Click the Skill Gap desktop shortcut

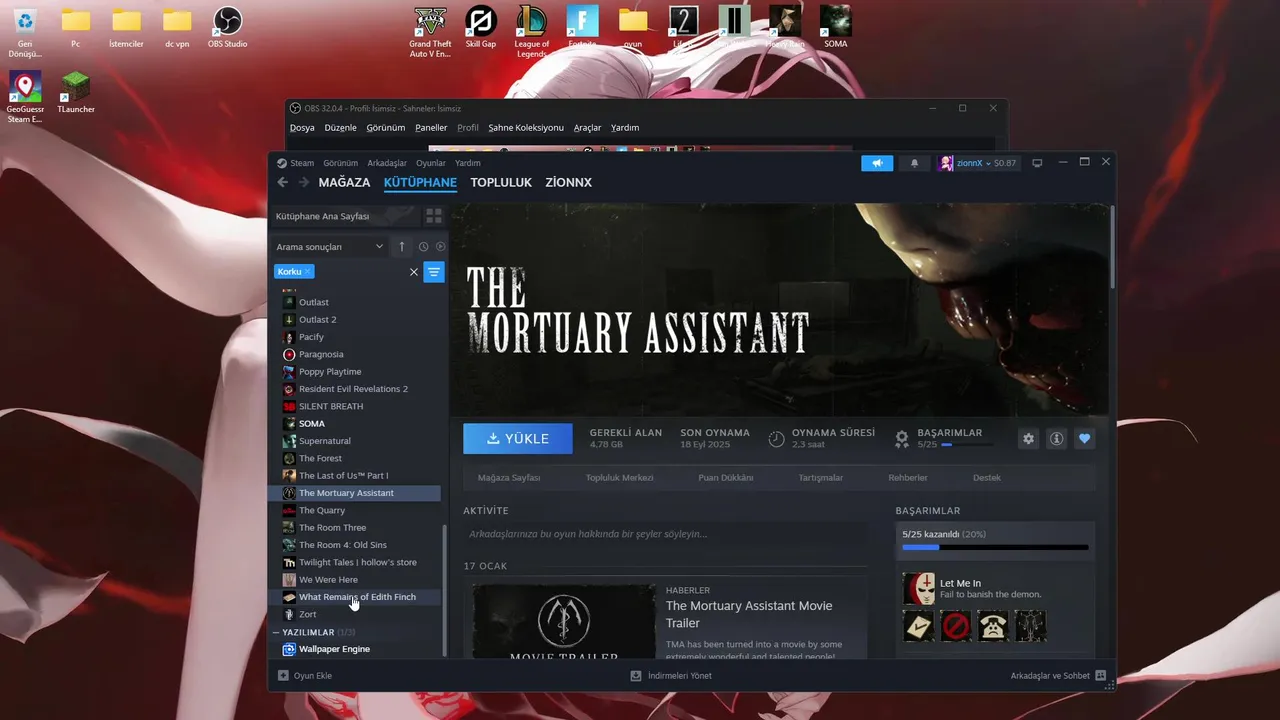click(481, 28)
